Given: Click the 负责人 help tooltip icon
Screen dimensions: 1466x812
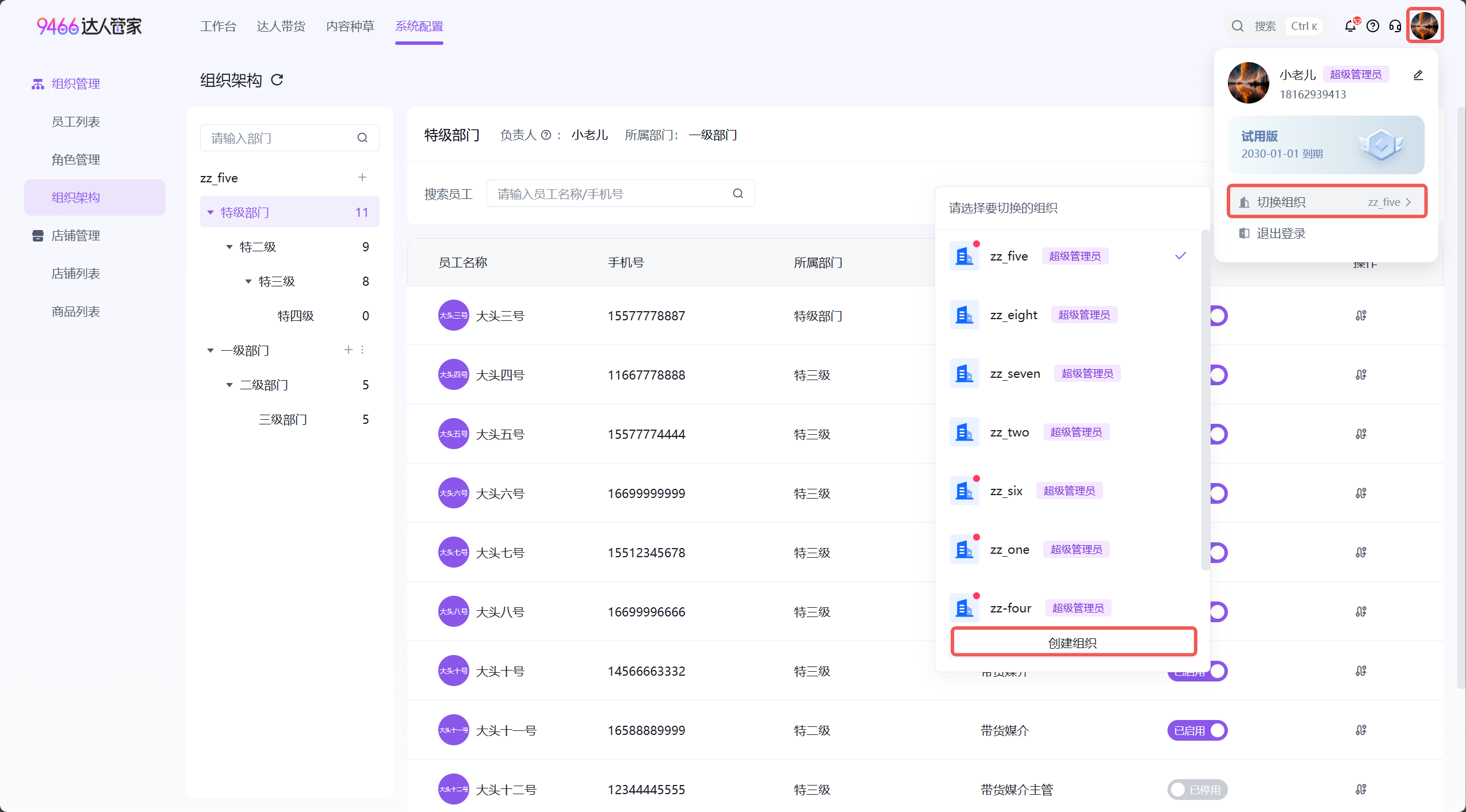Looking at the screenshot, I should pos(546,135).
